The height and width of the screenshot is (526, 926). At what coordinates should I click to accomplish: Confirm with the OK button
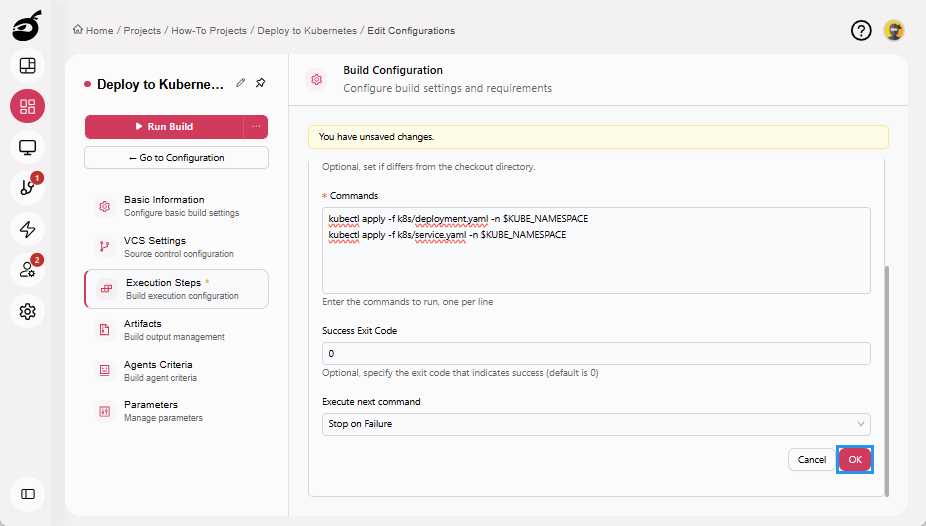[855, 459]
